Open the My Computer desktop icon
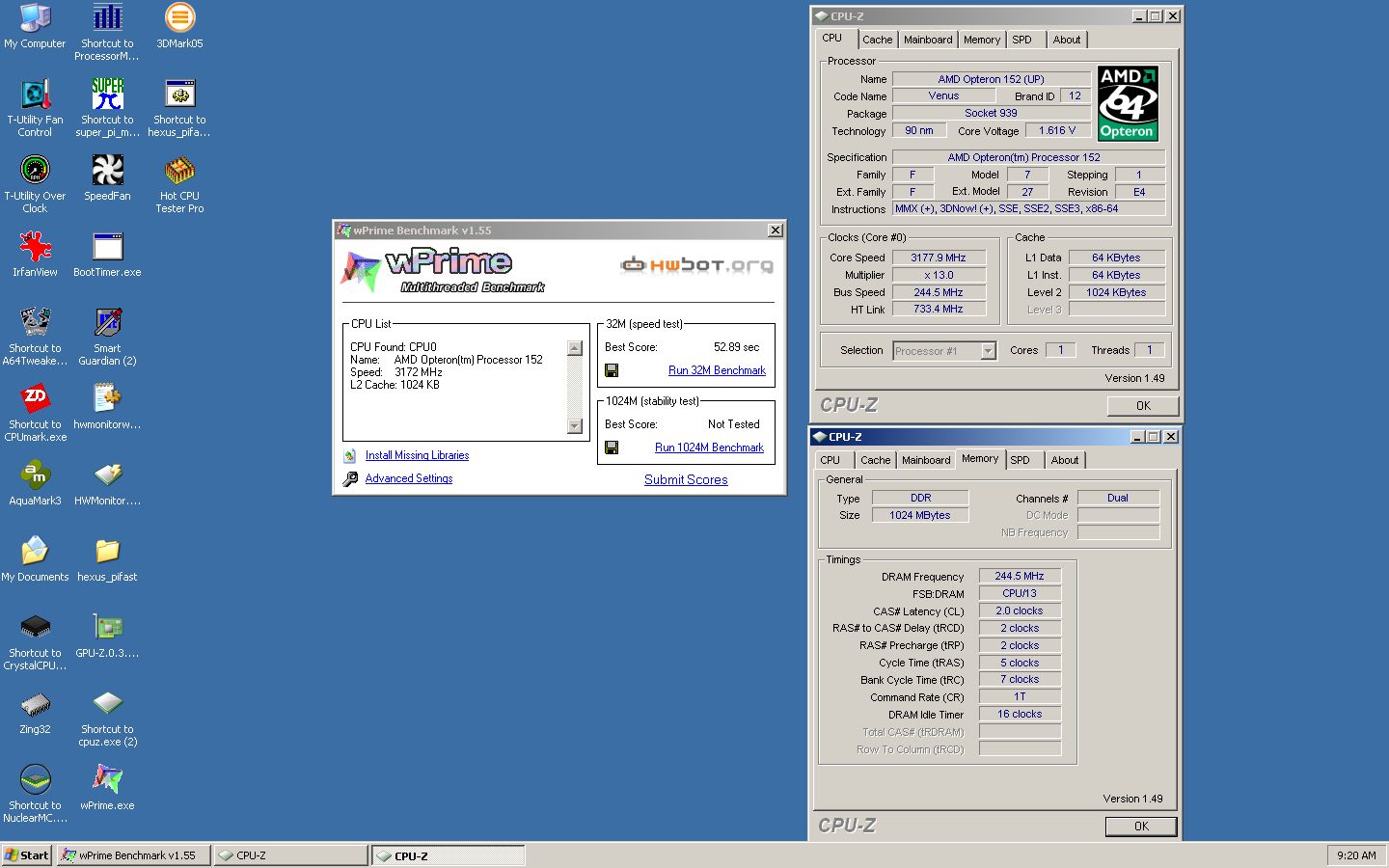 tap(35, 17)
